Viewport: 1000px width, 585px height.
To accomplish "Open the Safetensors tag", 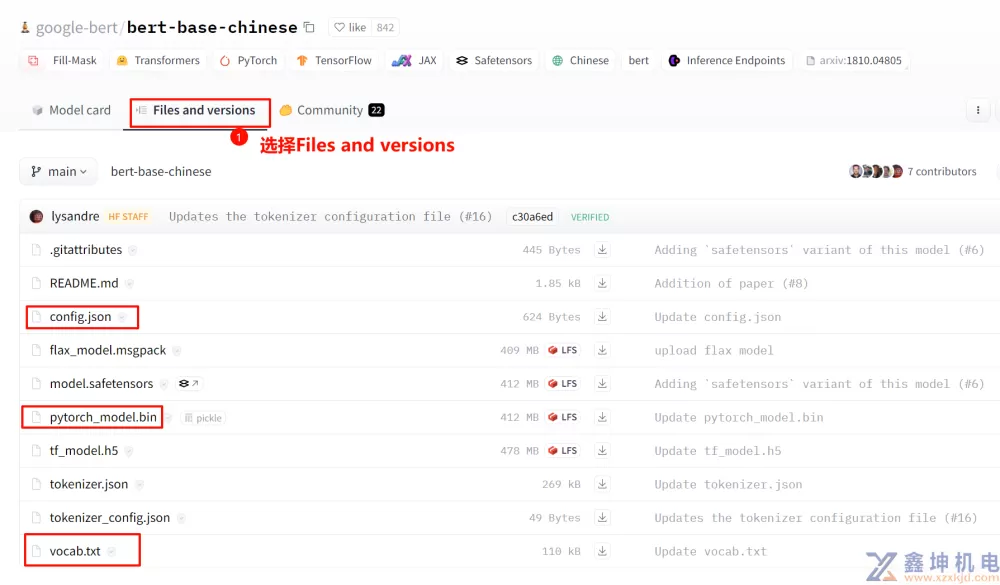I will pyautogui.click(x=494, y=61).
